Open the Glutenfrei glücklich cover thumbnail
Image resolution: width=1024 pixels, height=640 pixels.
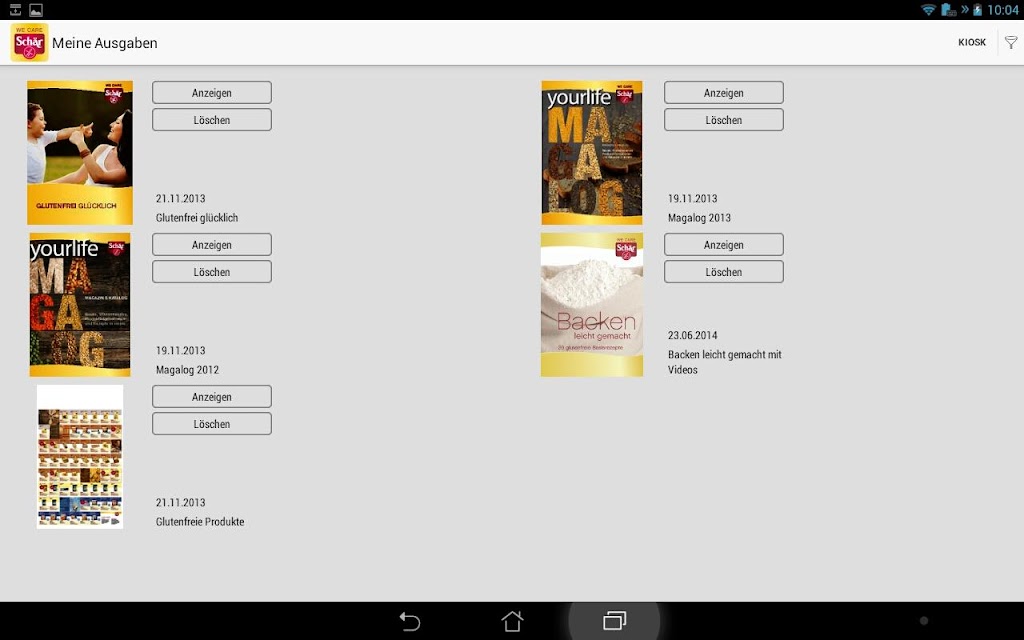tap(80, 153)
